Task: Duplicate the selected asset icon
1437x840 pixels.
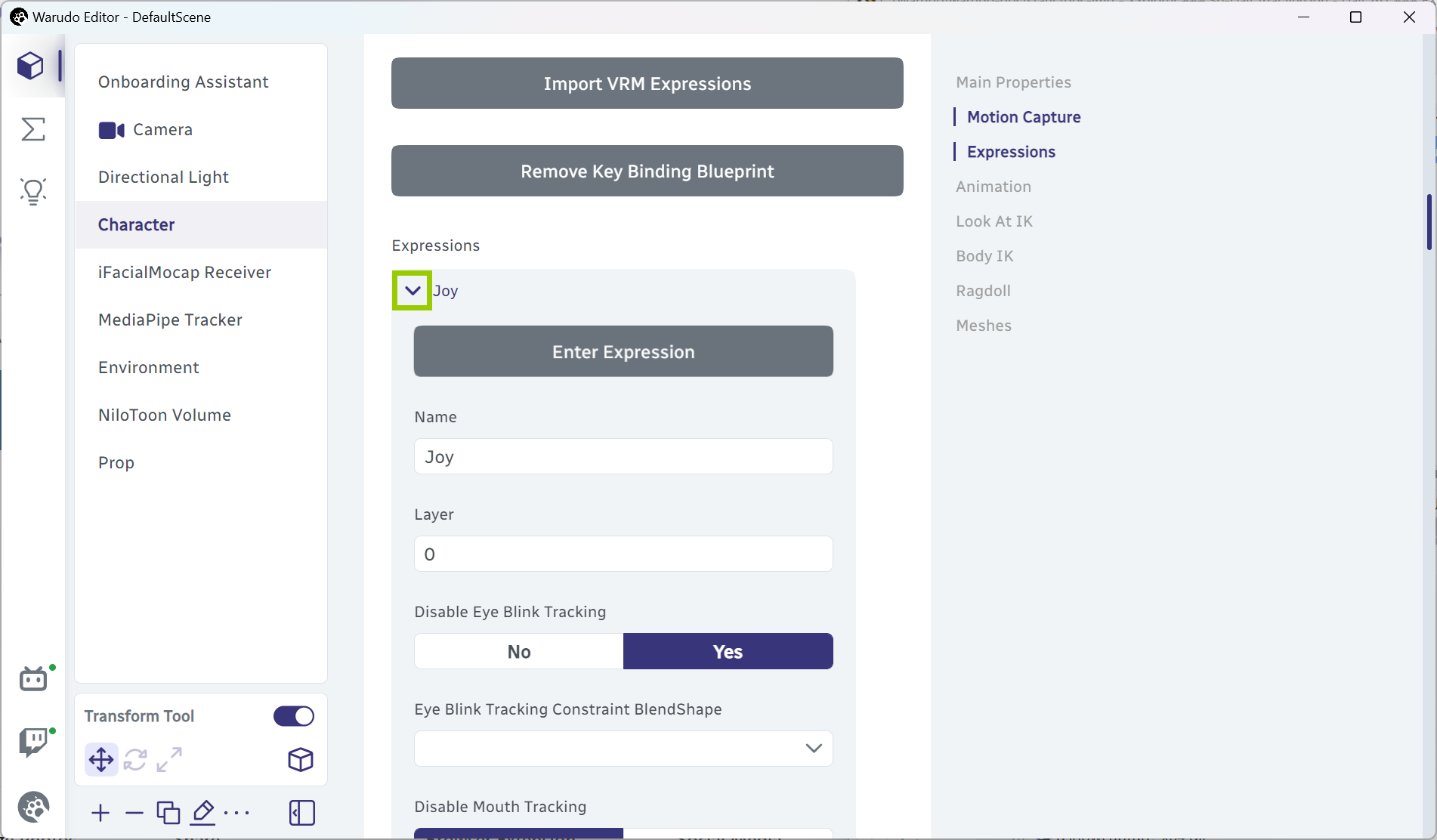Action: tap(168, 813)
